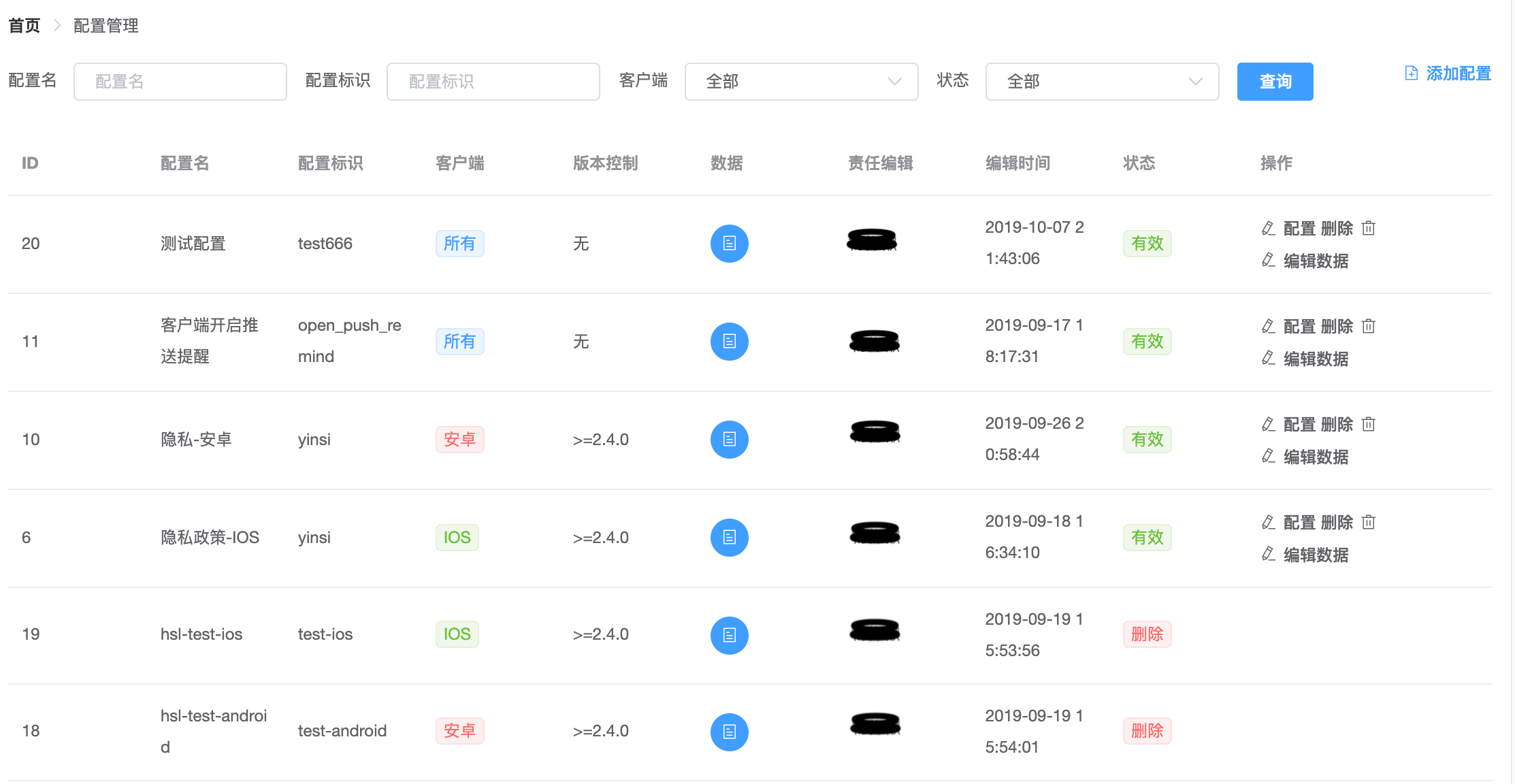Click the trash icon in 隐私政策-IOS row
The height and width of the screenshot is (784, 1515).
1368,522
